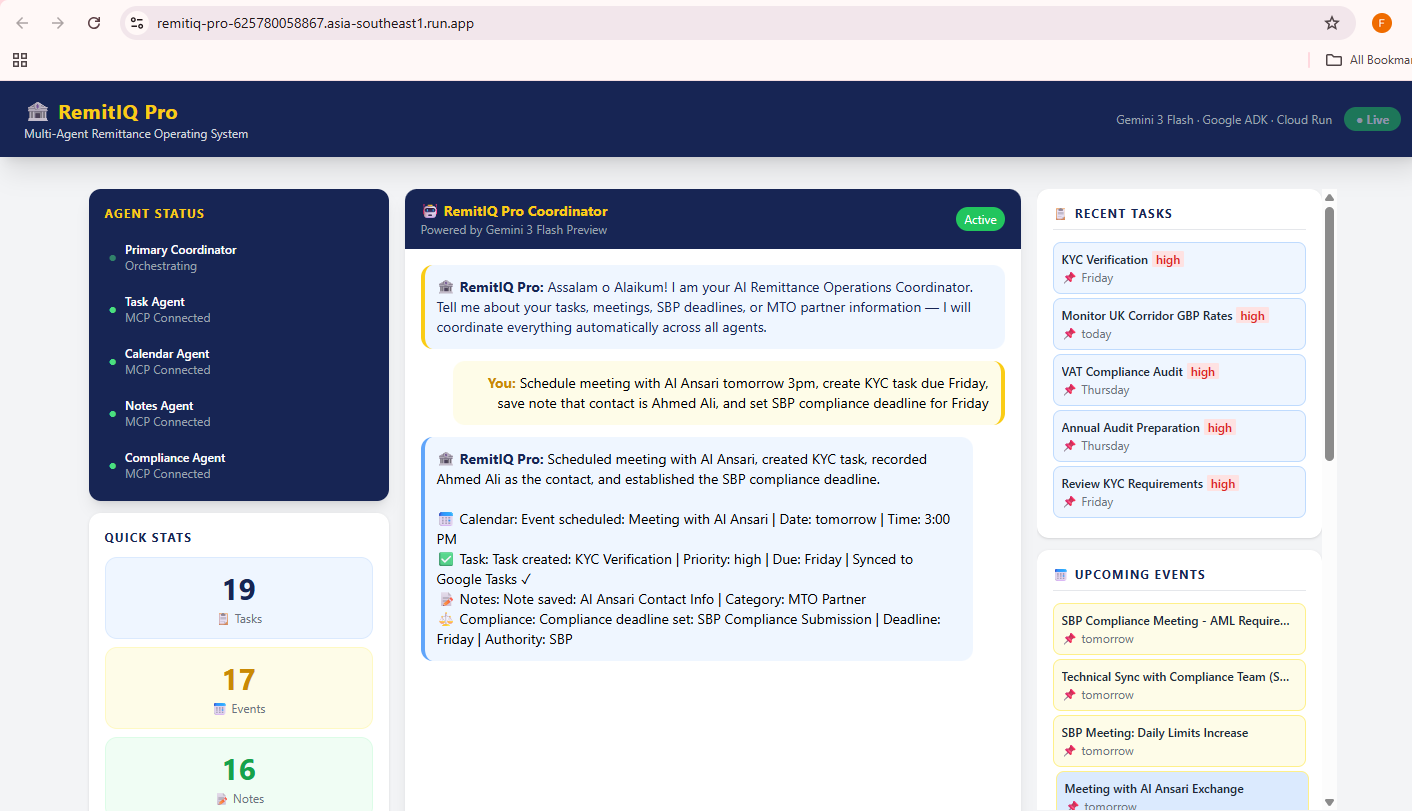The height and width of the screenshot is (811, 1412).
Task: Open the Monitor UK Corridor GBP Rates task
Action: pos(1179,324)
